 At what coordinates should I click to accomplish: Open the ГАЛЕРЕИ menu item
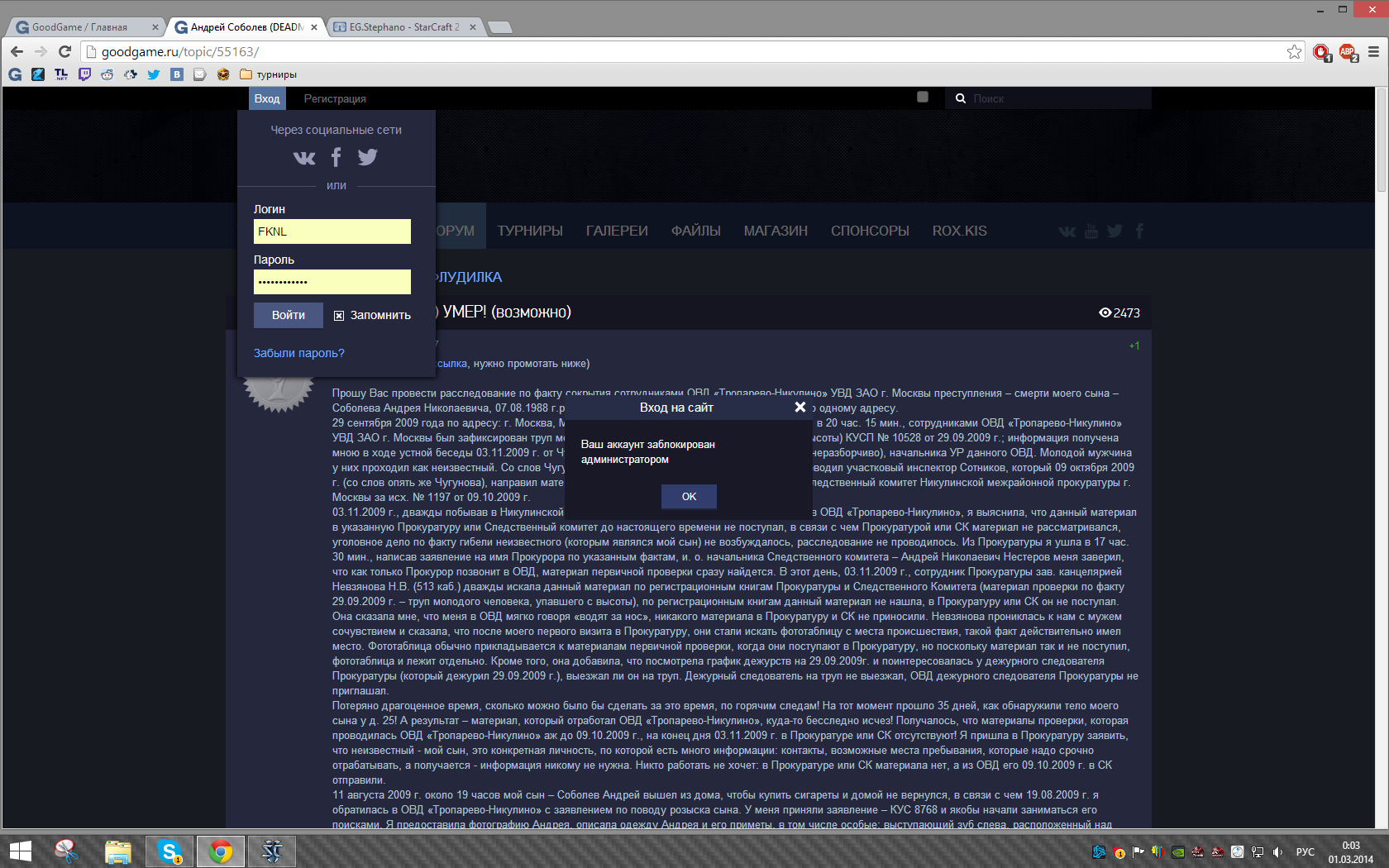pos(617,231)
